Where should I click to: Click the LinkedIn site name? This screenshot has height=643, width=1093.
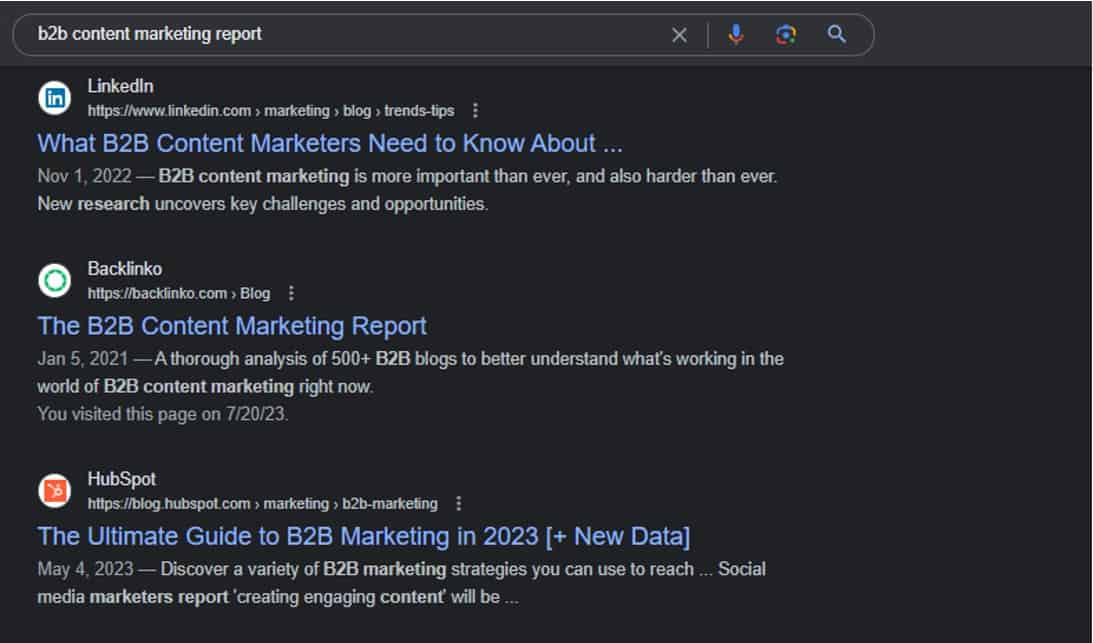(x=120, y=86)
